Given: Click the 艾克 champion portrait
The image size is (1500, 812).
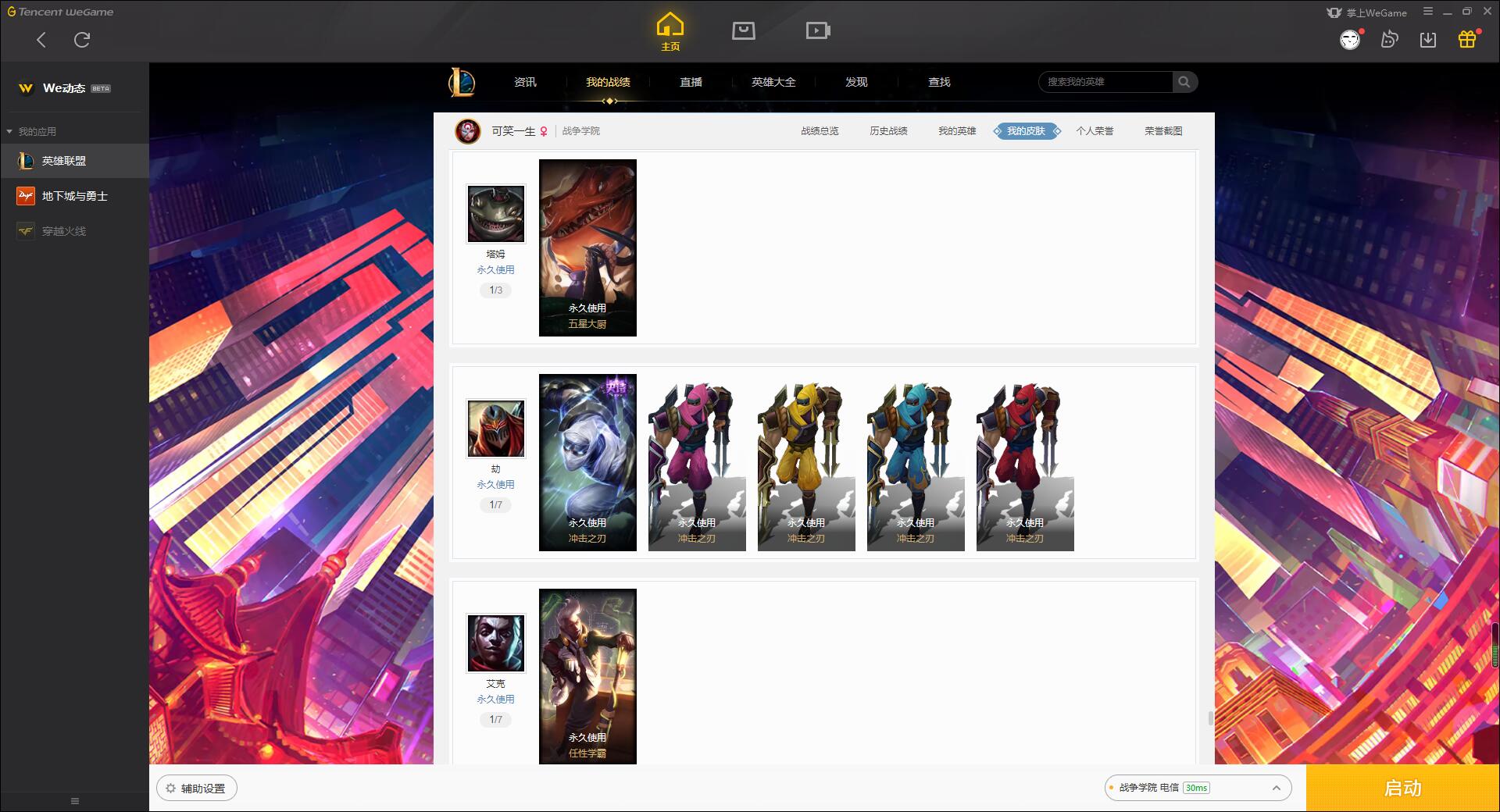Looking at the screenshot, I should 496,643.
